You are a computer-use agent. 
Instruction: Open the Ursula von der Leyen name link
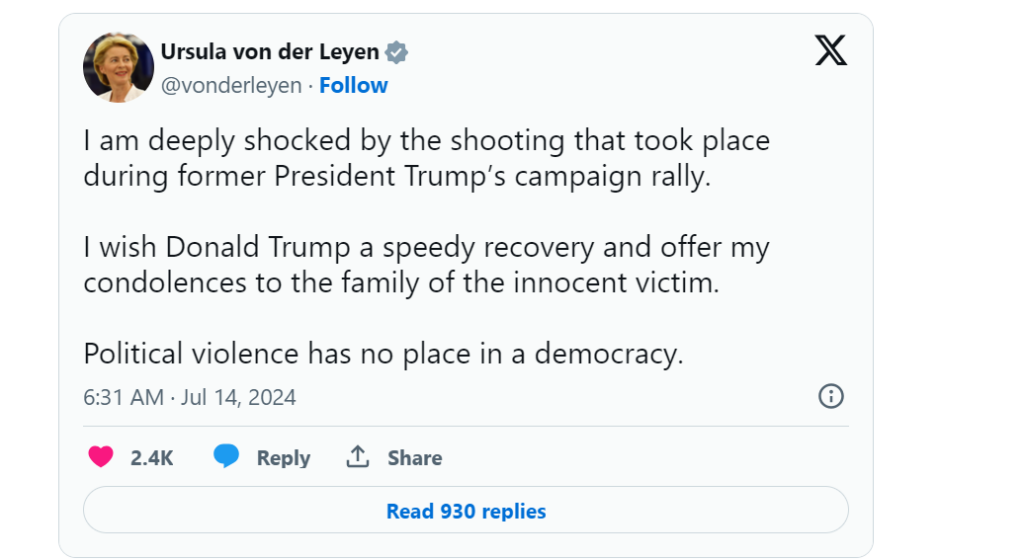coord(270,52)
